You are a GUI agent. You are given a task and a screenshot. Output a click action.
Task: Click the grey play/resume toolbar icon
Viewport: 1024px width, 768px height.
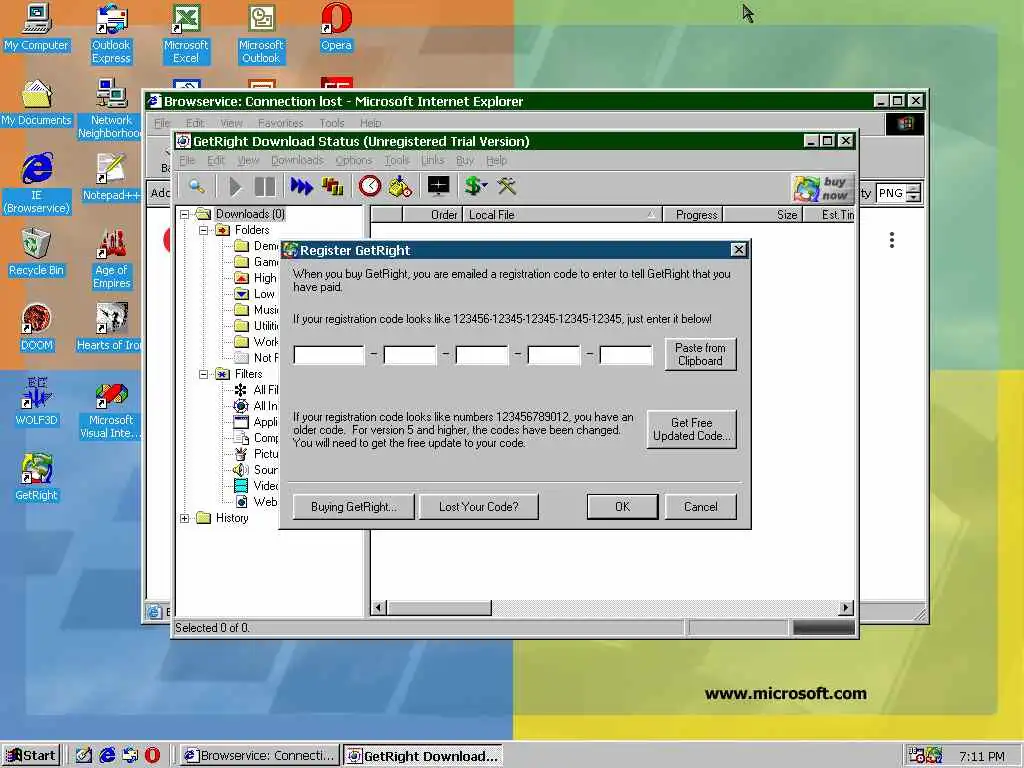click(235, 187)
